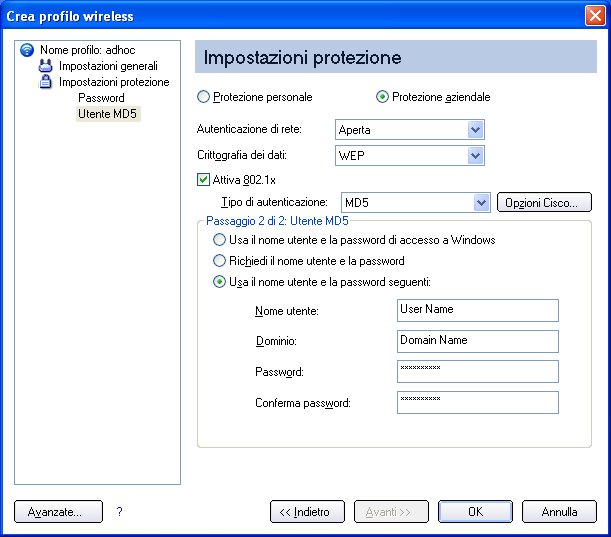Screen dimensions: 611x537
Task: Click into the Nome utente field
Action: tap(478, 310)
